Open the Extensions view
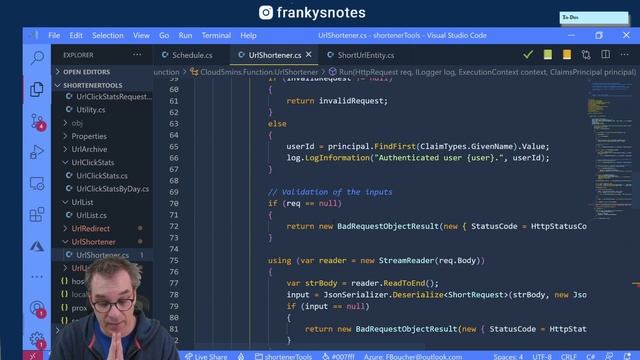640x360 pixels. point(37,215)
